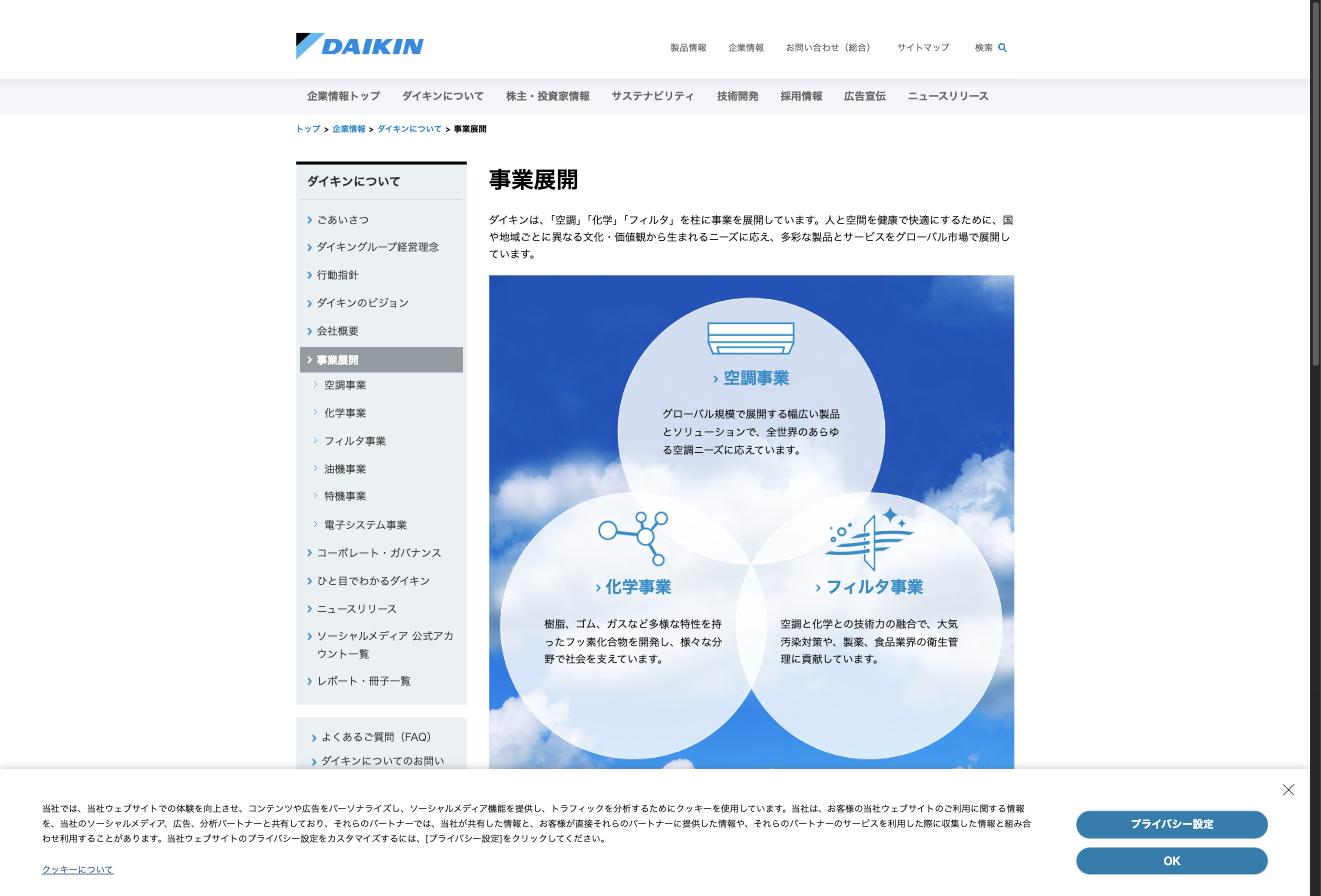Go to トップ in breadcrumb
The height and width of the screenshot is (896, 1321).
[x=308, y=129]
